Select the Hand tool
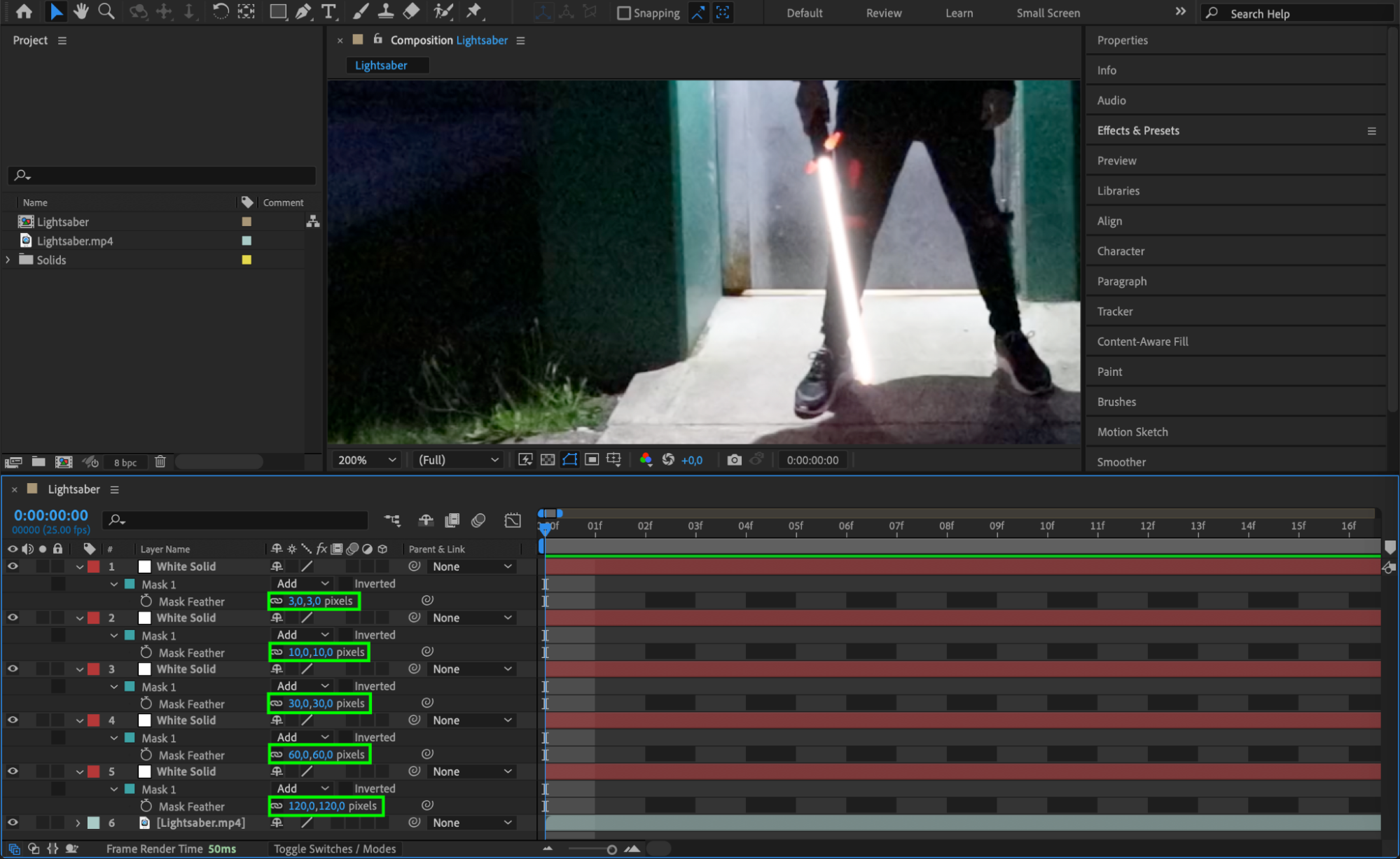This screenshot has width=1400, height=859. click(81, 11)
